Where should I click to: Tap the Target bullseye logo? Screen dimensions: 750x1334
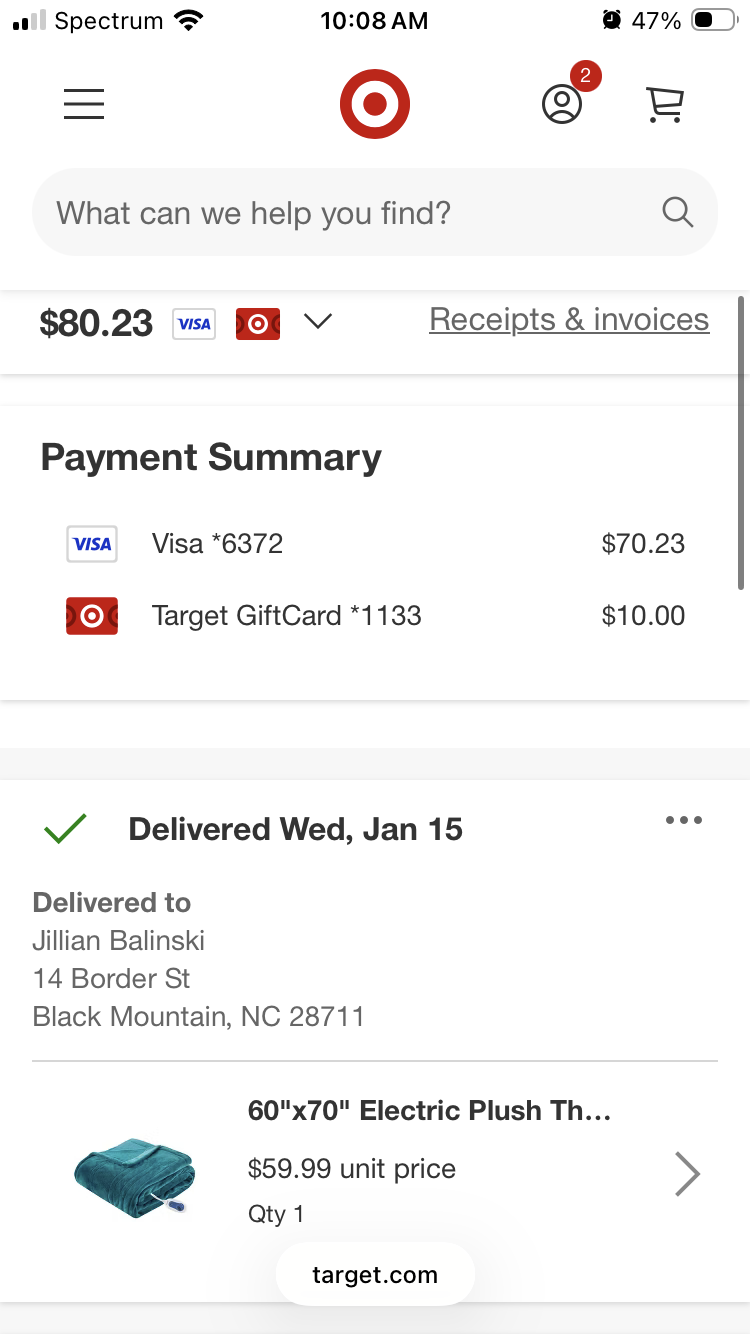(x=375, y=104)
